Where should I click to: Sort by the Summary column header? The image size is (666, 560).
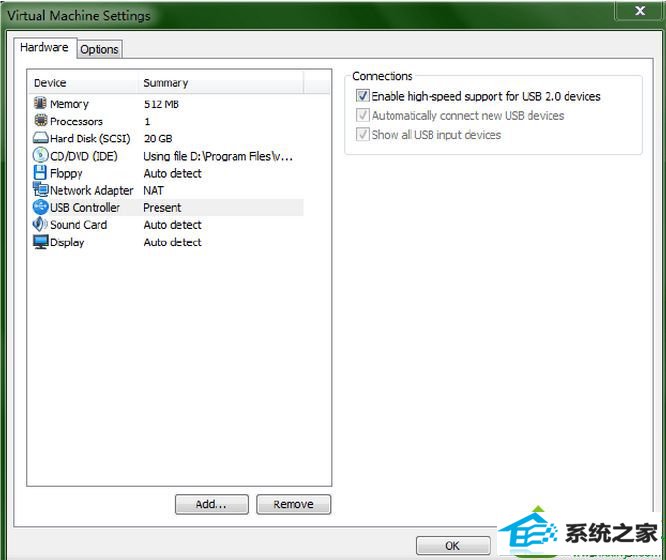(221, 83)
